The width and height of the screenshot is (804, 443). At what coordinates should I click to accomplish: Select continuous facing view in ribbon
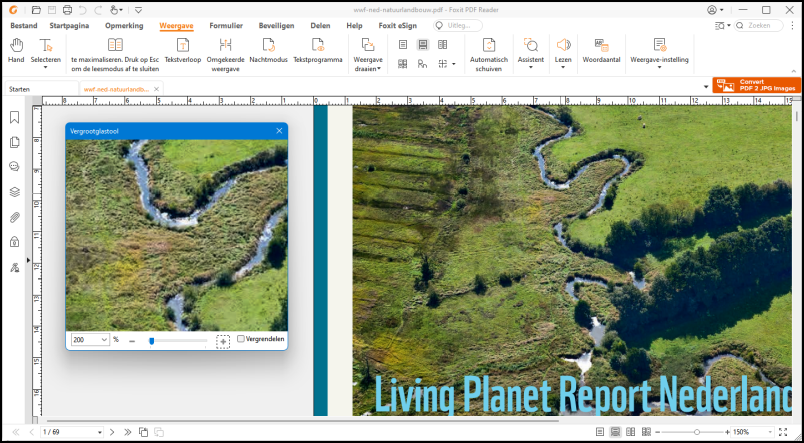[x=403, y=64]
